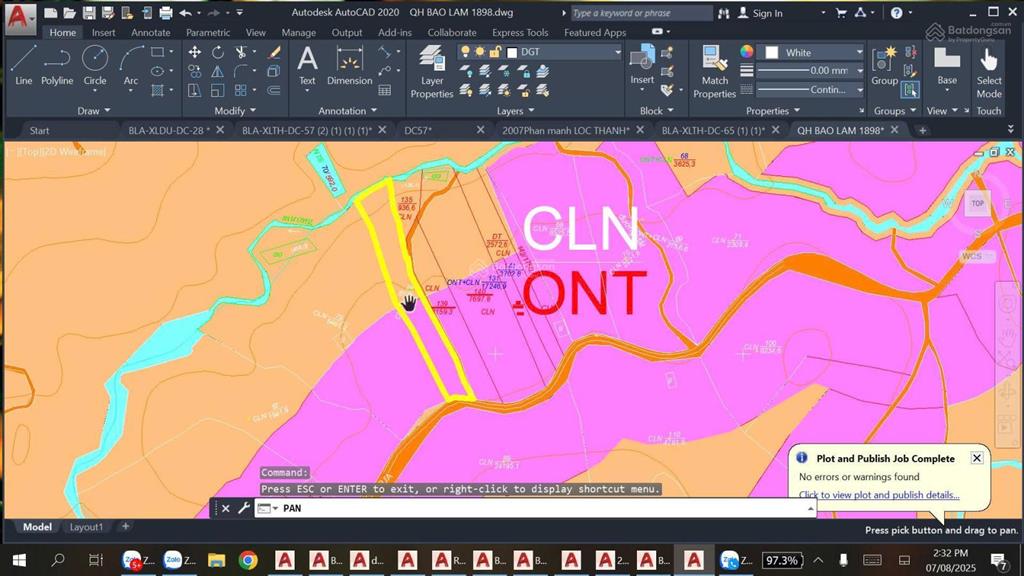1024x576 pixels.
Task: Open the Contin... linetype dropdown
Action: 859,89
